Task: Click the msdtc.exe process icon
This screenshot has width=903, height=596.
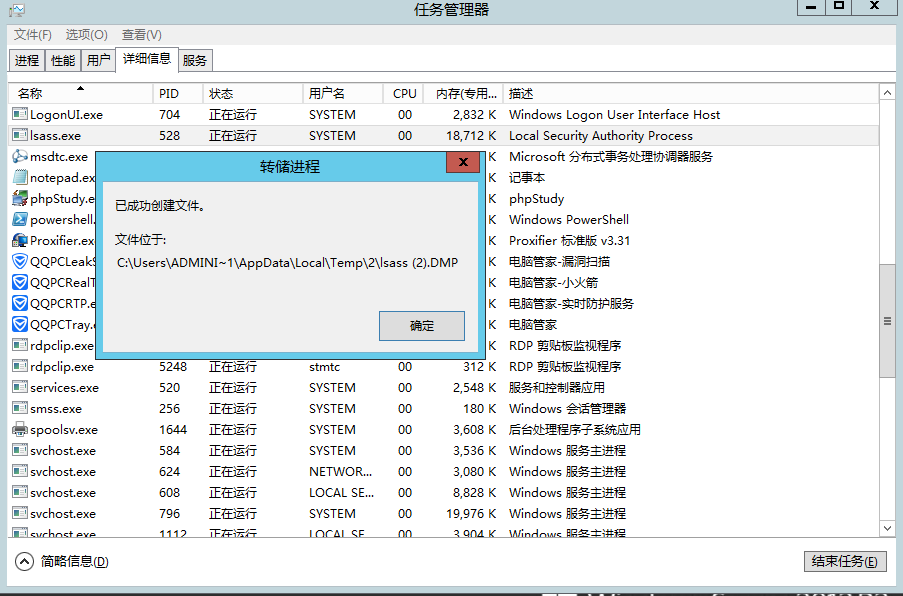Action: click(x=20, y=156)
